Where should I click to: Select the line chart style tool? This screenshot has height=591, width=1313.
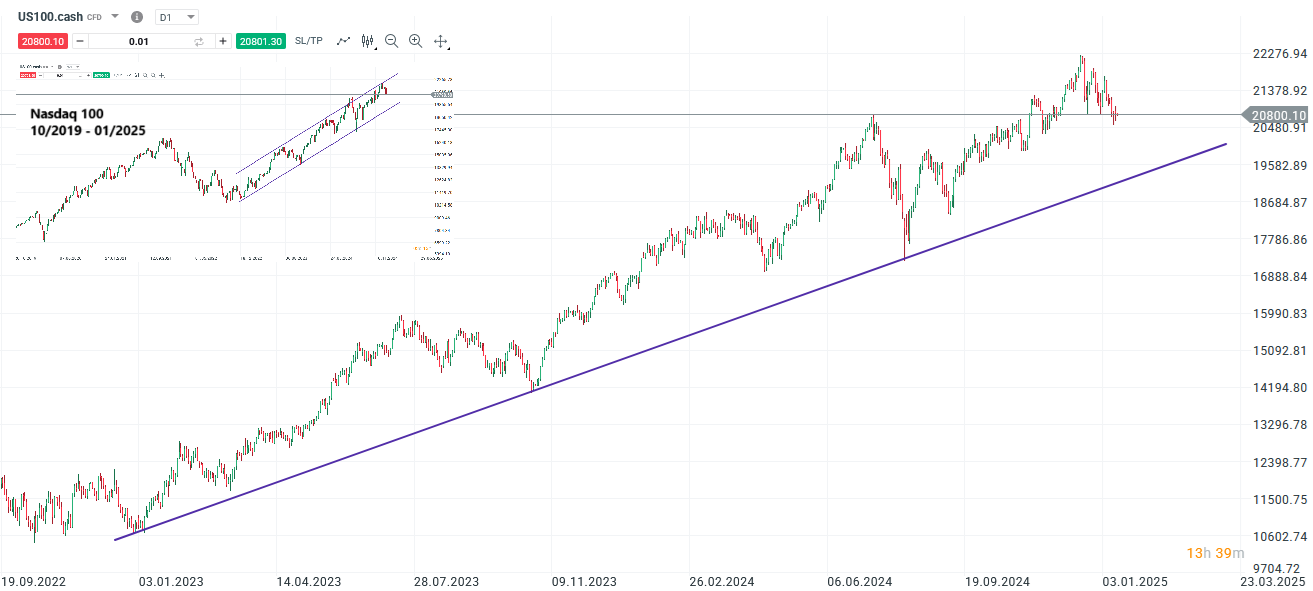343,41
